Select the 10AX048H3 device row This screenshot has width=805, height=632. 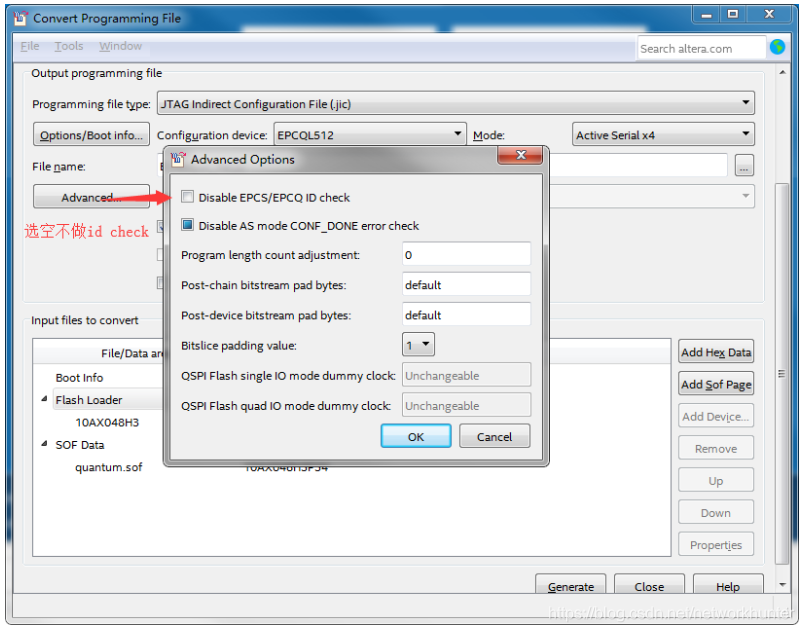[107, 422]
